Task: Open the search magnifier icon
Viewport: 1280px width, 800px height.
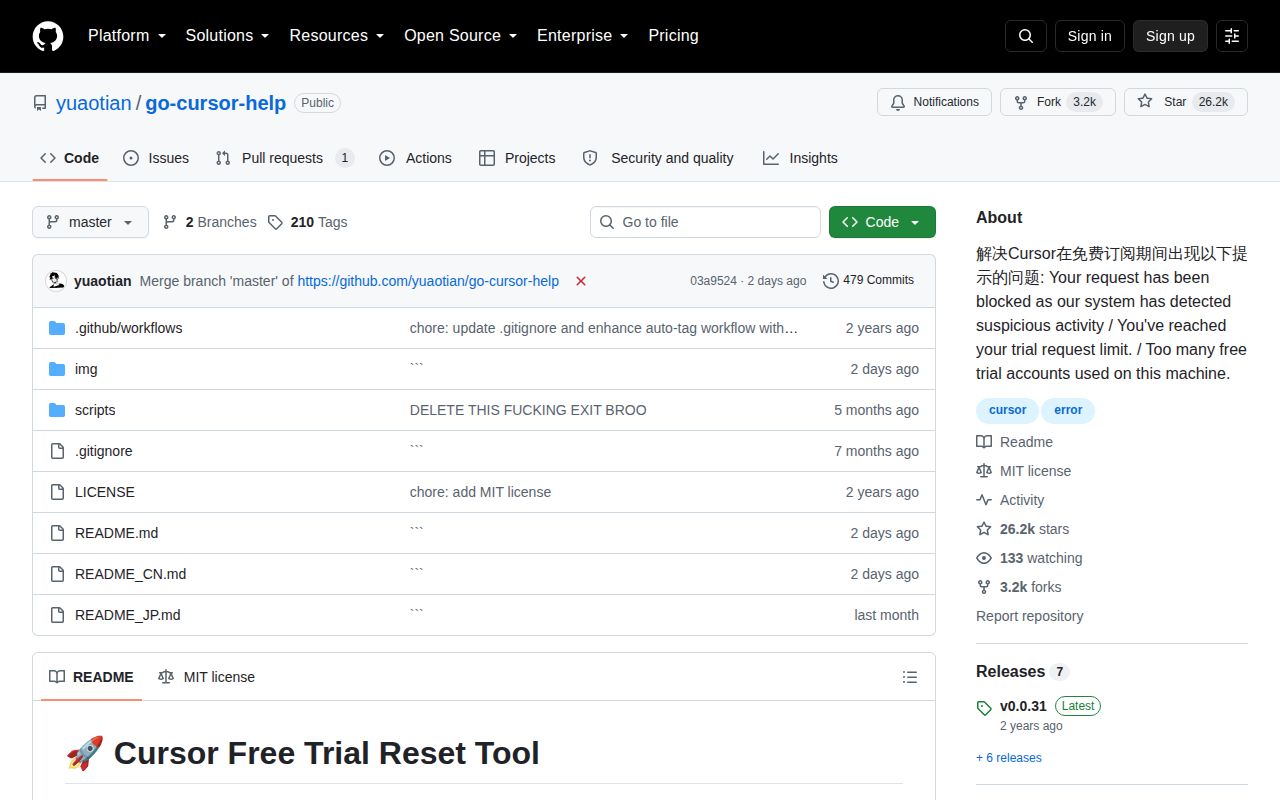Action: [x=1026, y=36]
